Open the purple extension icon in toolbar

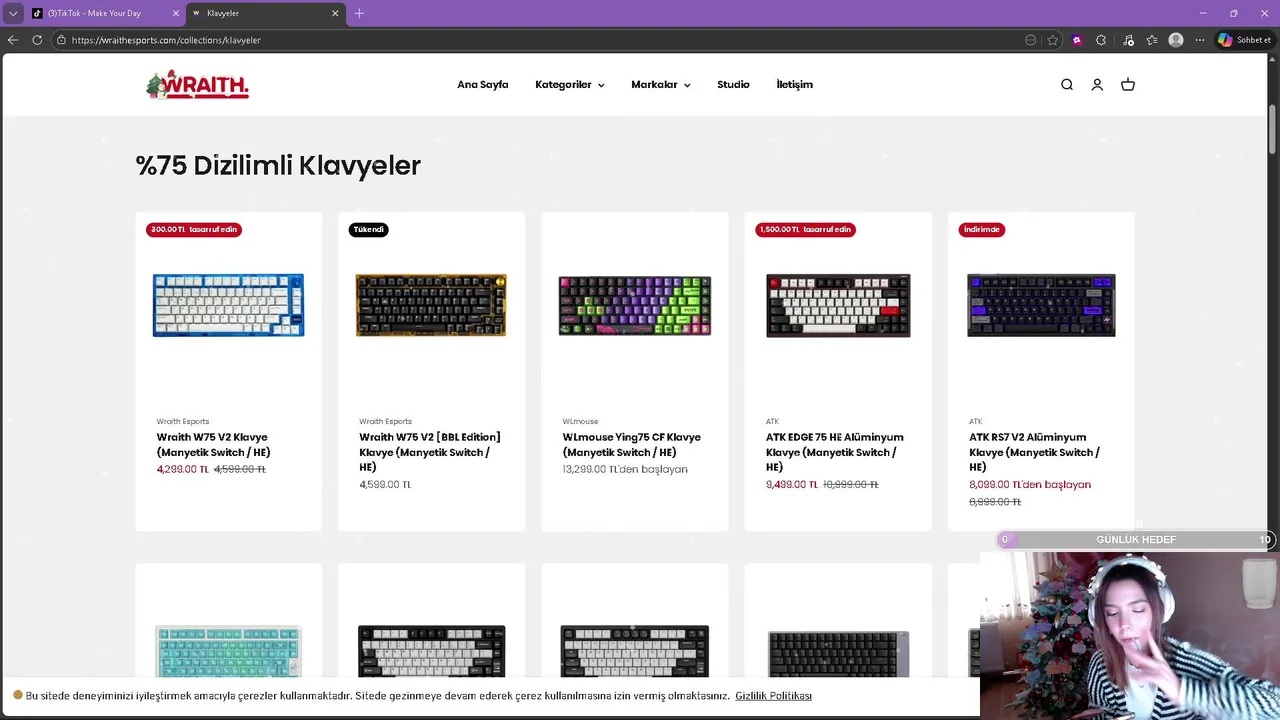click(1077, 40)
